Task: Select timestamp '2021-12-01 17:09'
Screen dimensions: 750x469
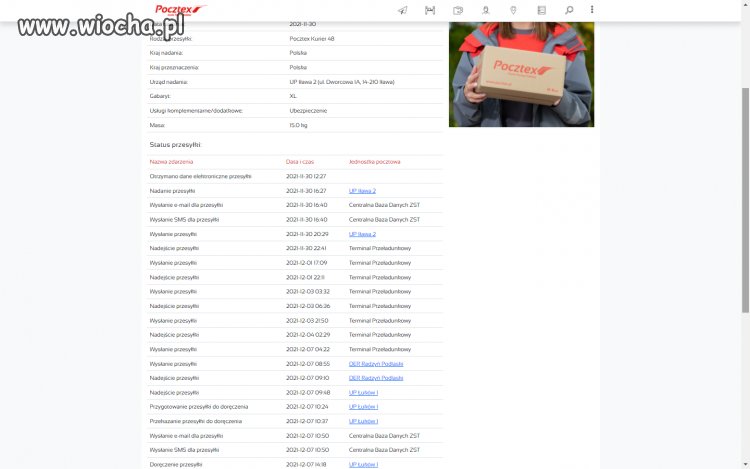Action: pos(307,263)
